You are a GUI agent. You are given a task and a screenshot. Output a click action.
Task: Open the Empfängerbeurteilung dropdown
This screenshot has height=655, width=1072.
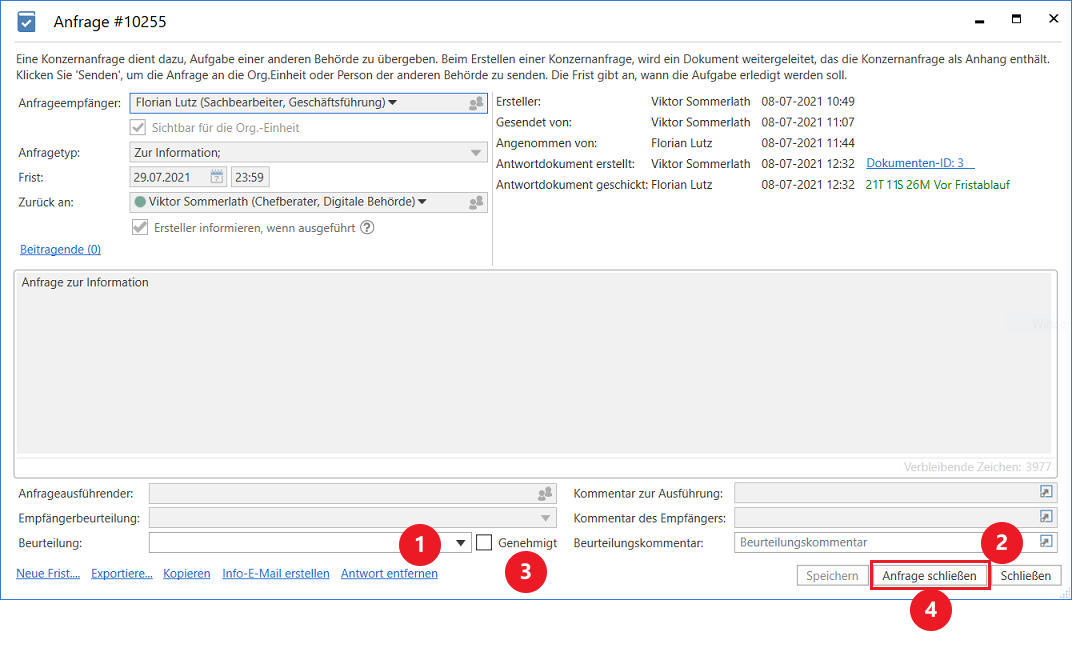[x=545, y=518]
